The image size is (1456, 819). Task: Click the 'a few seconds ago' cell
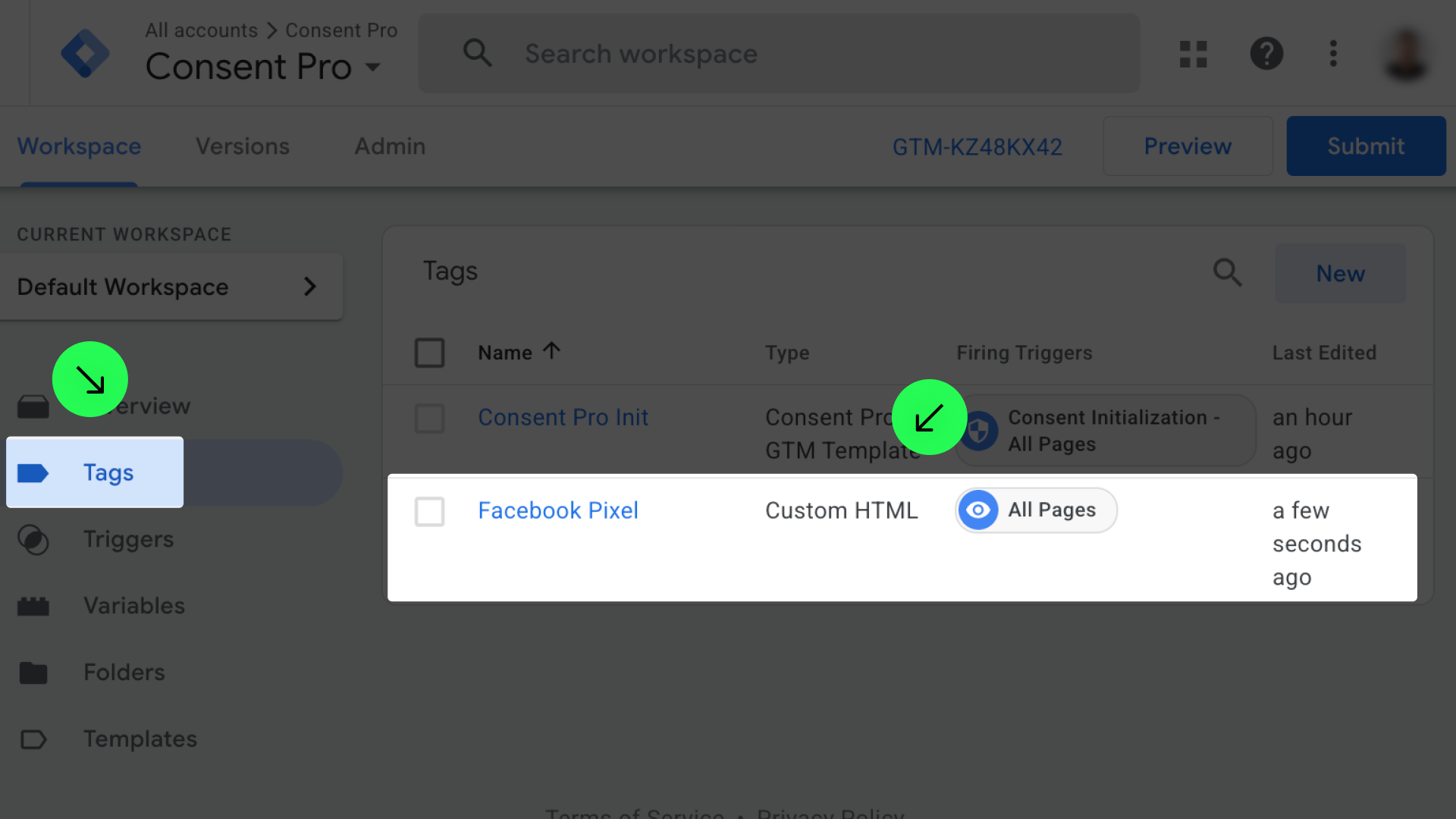tap(1317, 544)
